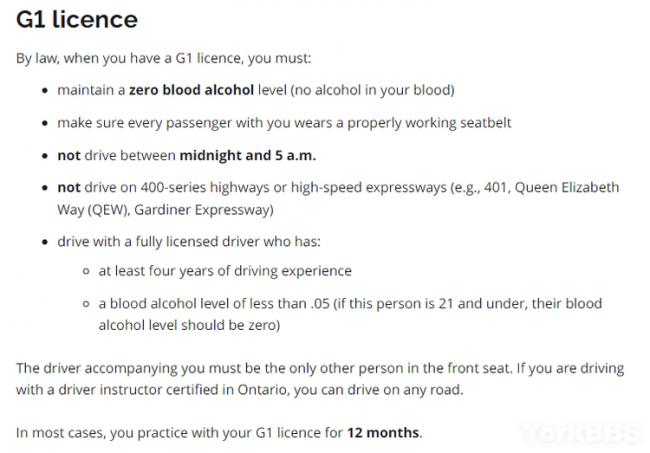
Task: Click the bold "not" before "drive on 400-series"
Action: [68, 187]
